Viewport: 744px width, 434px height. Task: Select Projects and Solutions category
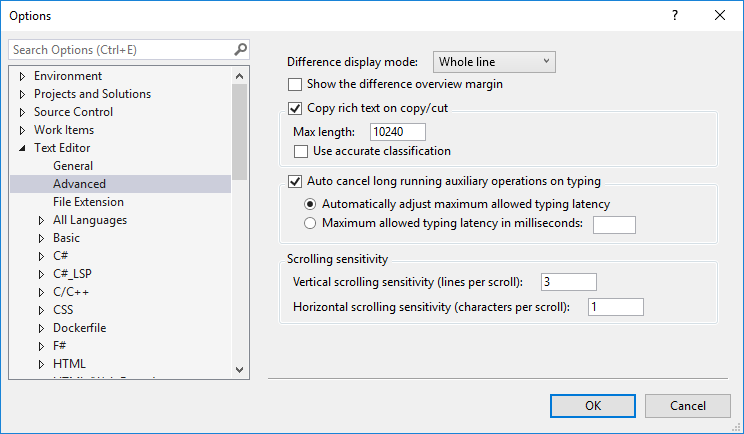click(93, 94)
